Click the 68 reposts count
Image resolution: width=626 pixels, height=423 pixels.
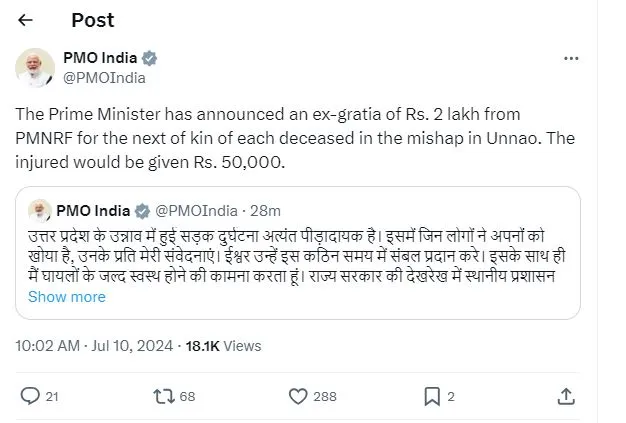click(x=187, y=396)
